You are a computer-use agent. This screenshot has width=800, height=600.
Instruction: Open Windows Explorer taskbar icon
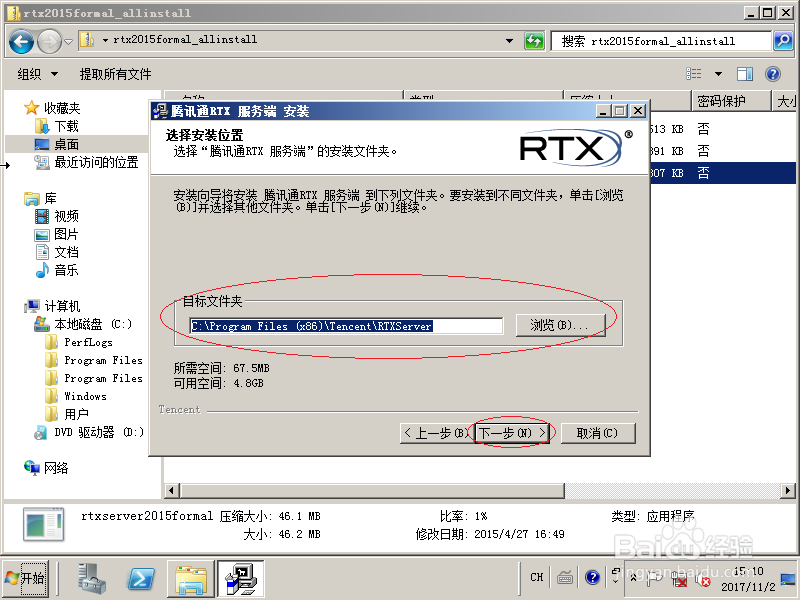(190, 579)
